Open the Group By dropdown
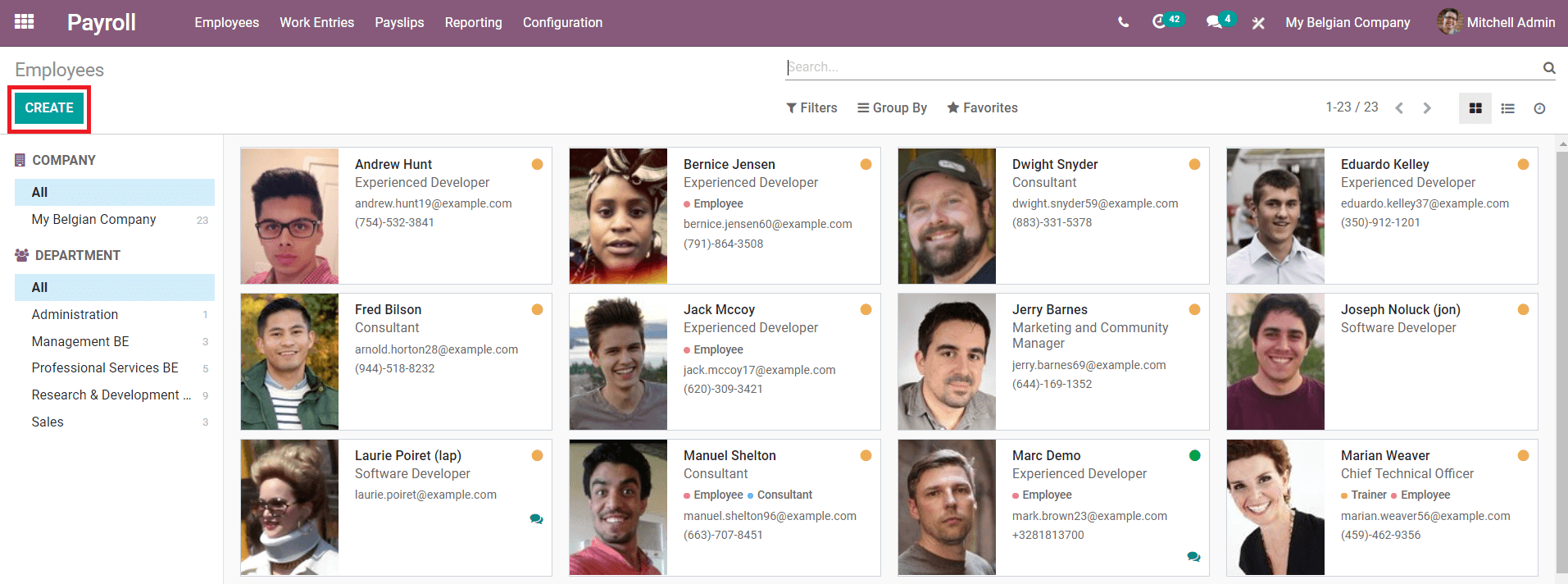Image resolution: width=1568 pixels, height=584 pixels. click(x=892, y=107)
